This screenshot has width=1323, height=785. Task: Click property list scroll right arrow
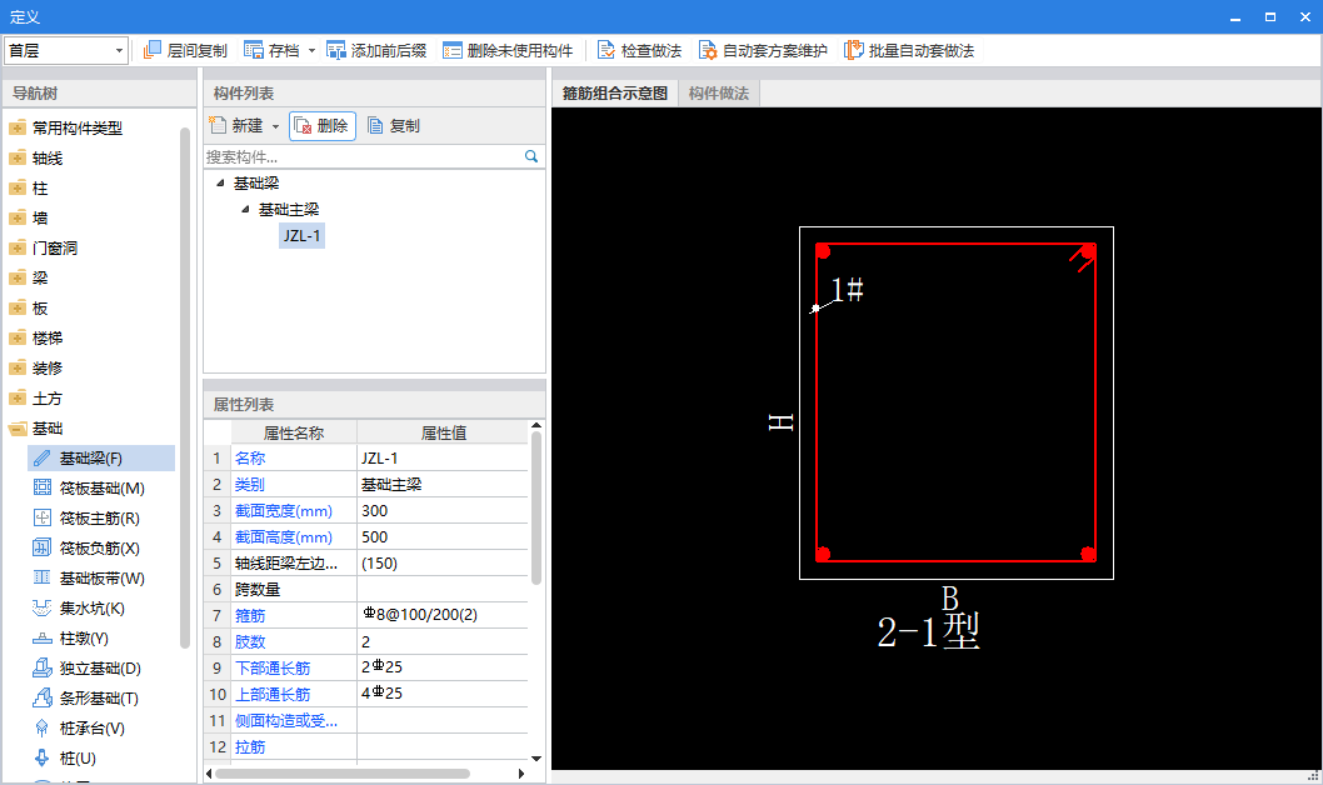coord(521,773)
